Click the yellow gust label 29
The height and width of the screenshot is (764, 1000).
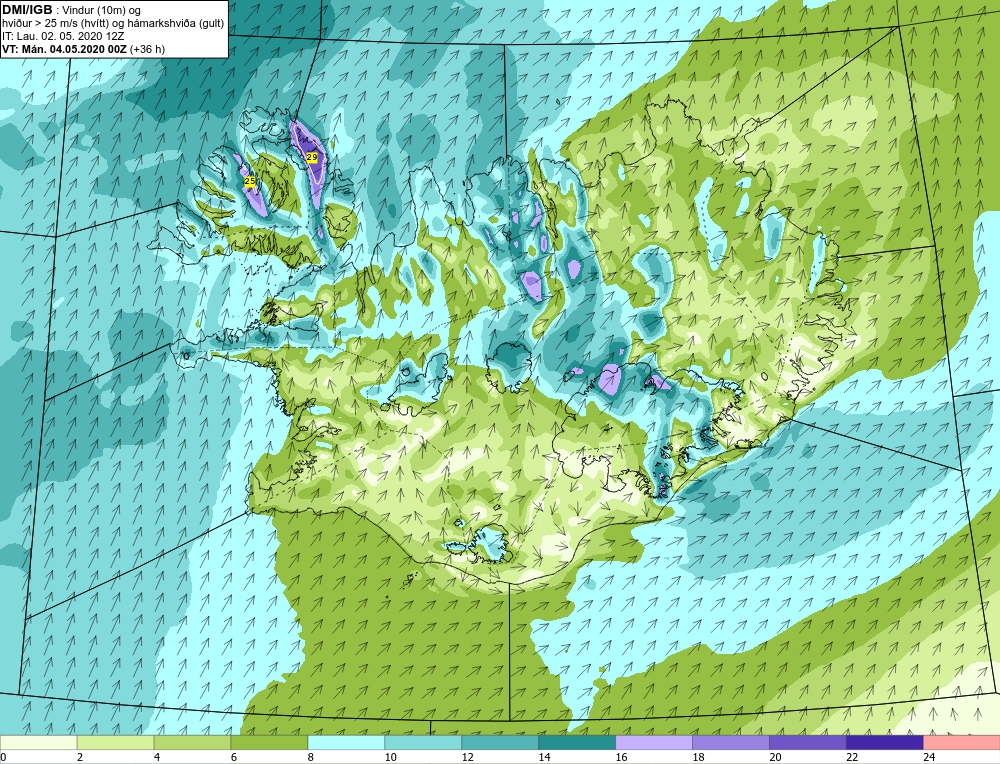point(312,158)
